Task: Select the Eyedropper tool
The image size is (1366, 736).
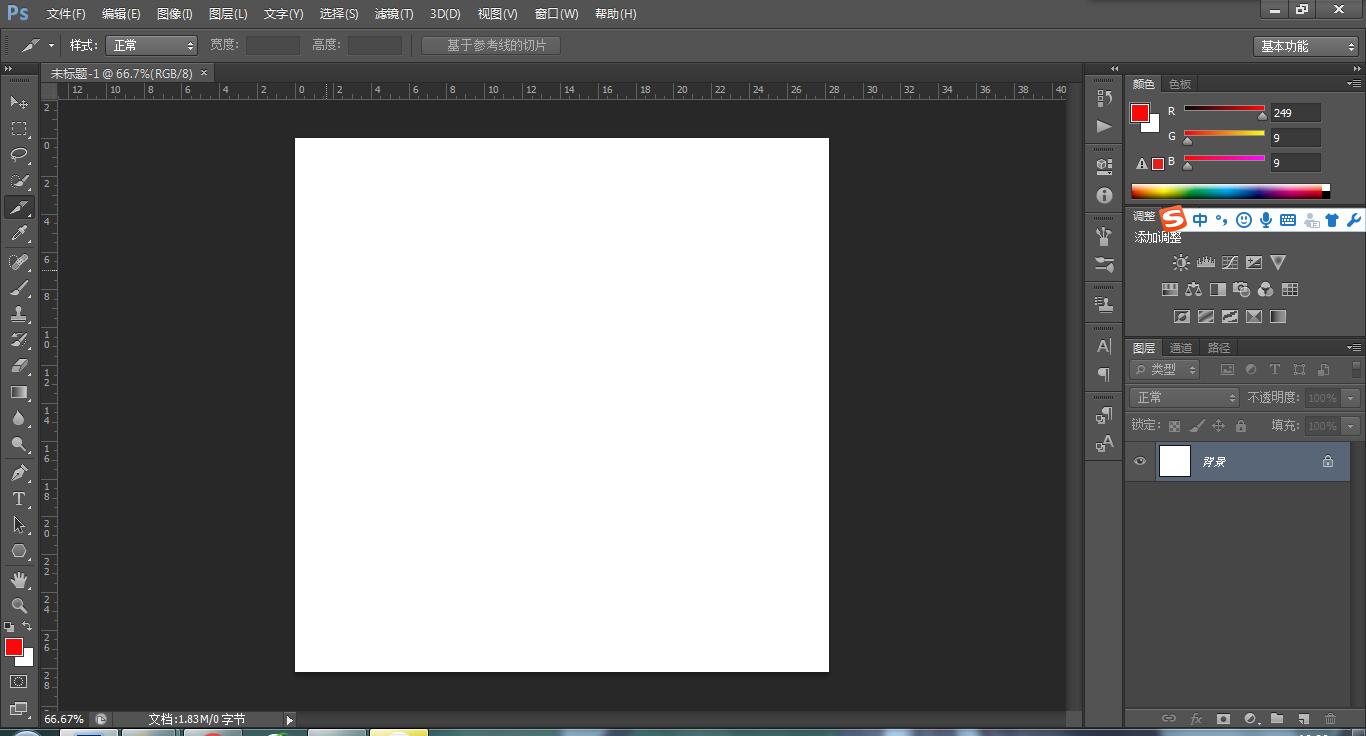Action: [19, 234]
